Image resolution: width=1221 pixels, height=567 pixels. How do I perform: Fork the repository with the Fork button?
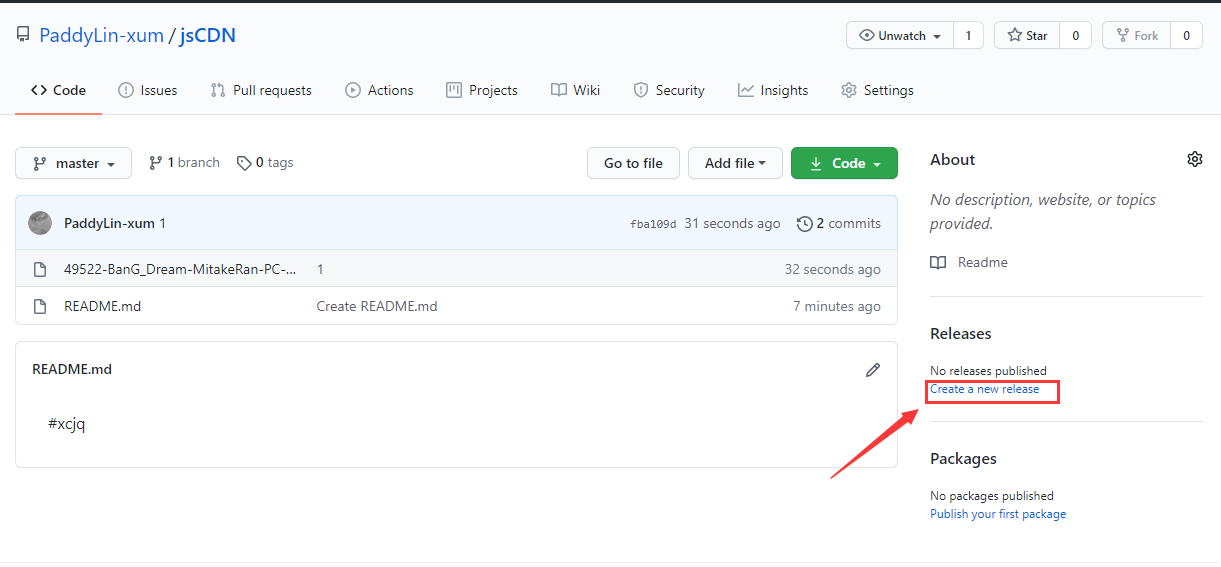pos(1136,35)
